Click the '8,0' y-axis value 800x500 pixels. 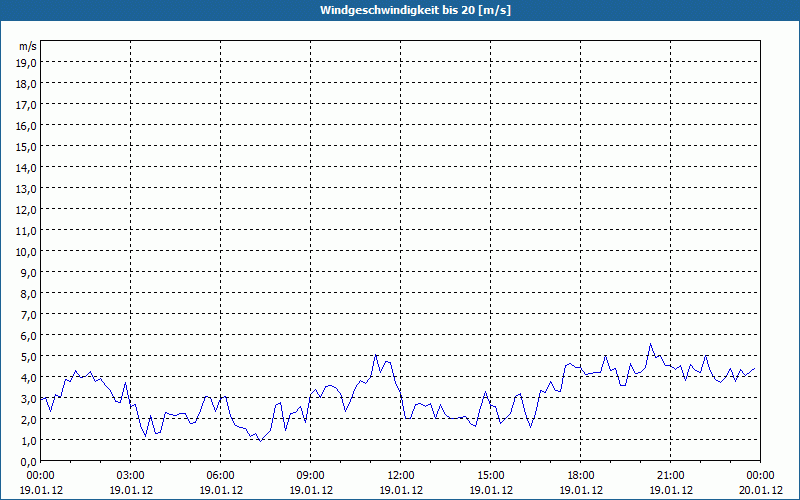pos(28,294)
